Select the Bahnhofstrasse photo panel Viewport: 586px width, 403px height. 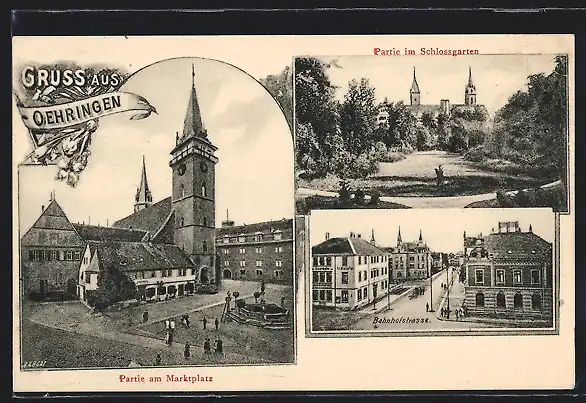[432, 272]
